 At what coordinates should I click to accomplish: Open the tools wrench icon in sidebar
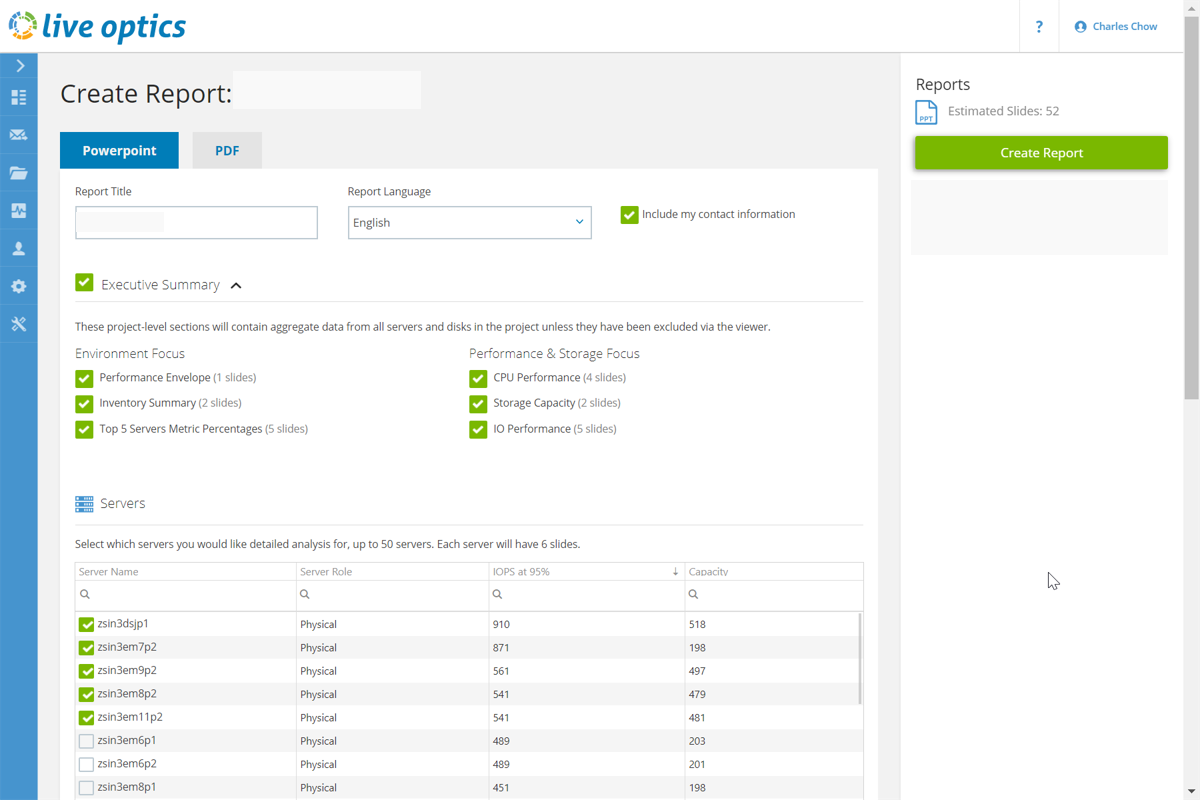(x=19, y=324)
